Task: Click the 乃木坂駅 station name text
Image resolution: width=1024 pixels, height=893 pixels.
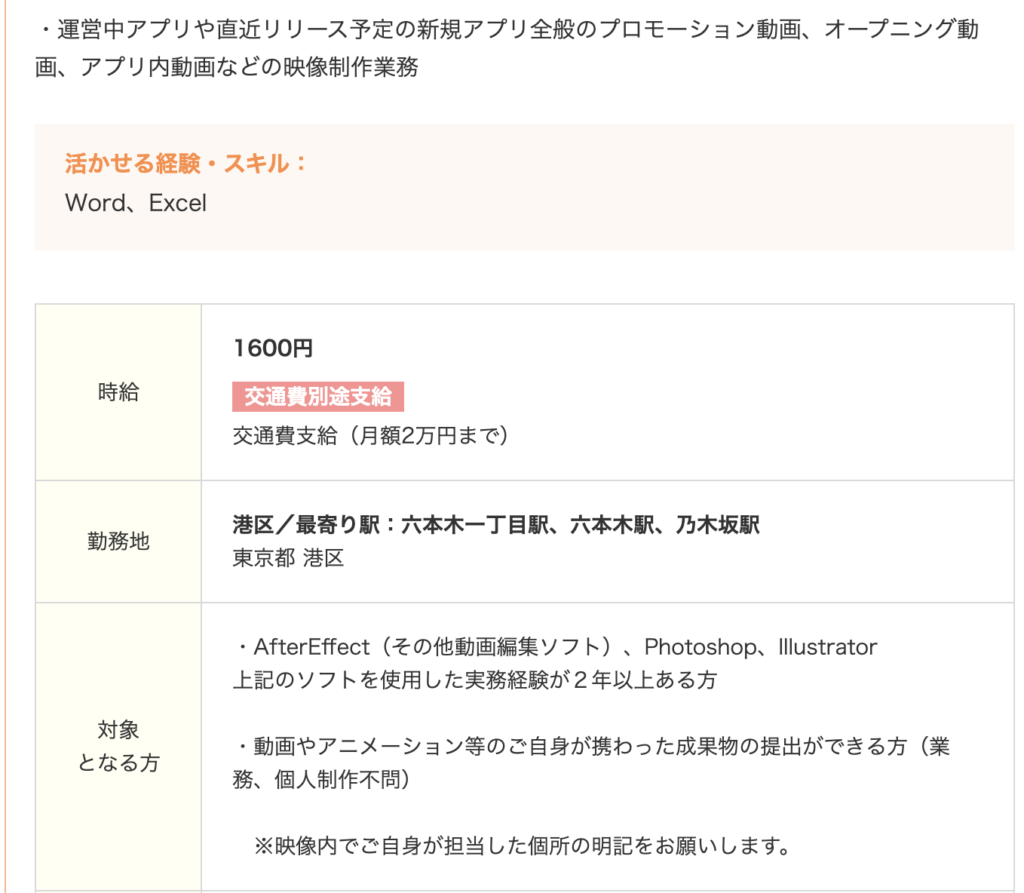Action: 718,525
